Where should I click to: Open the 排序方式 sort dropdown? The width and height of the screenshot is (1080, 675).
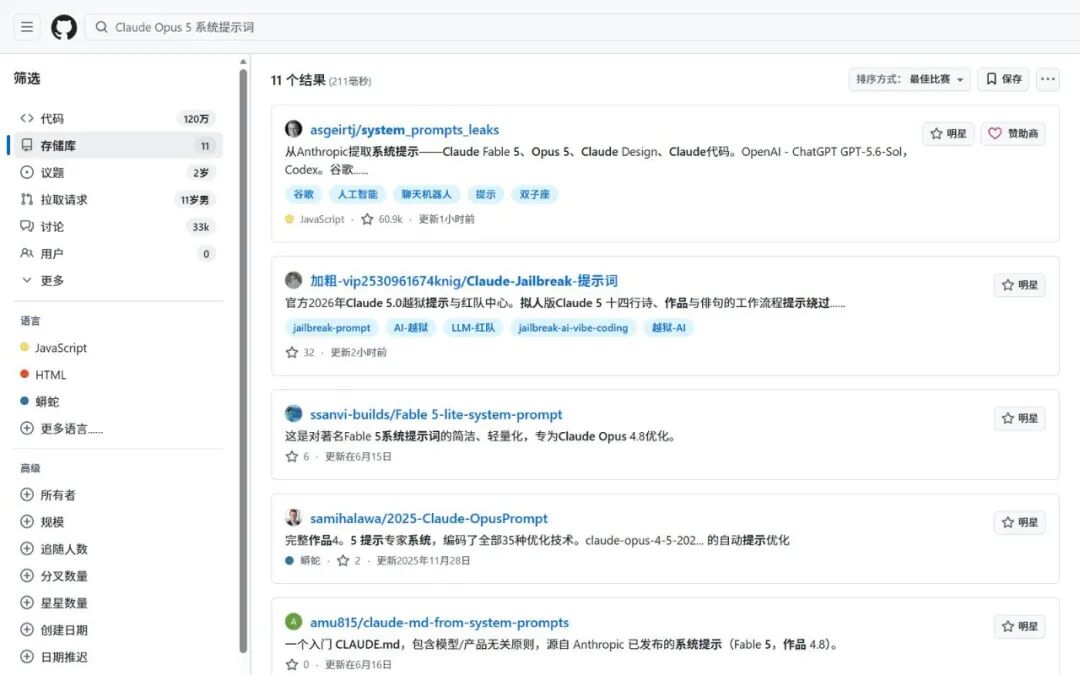tap(909, 79)
